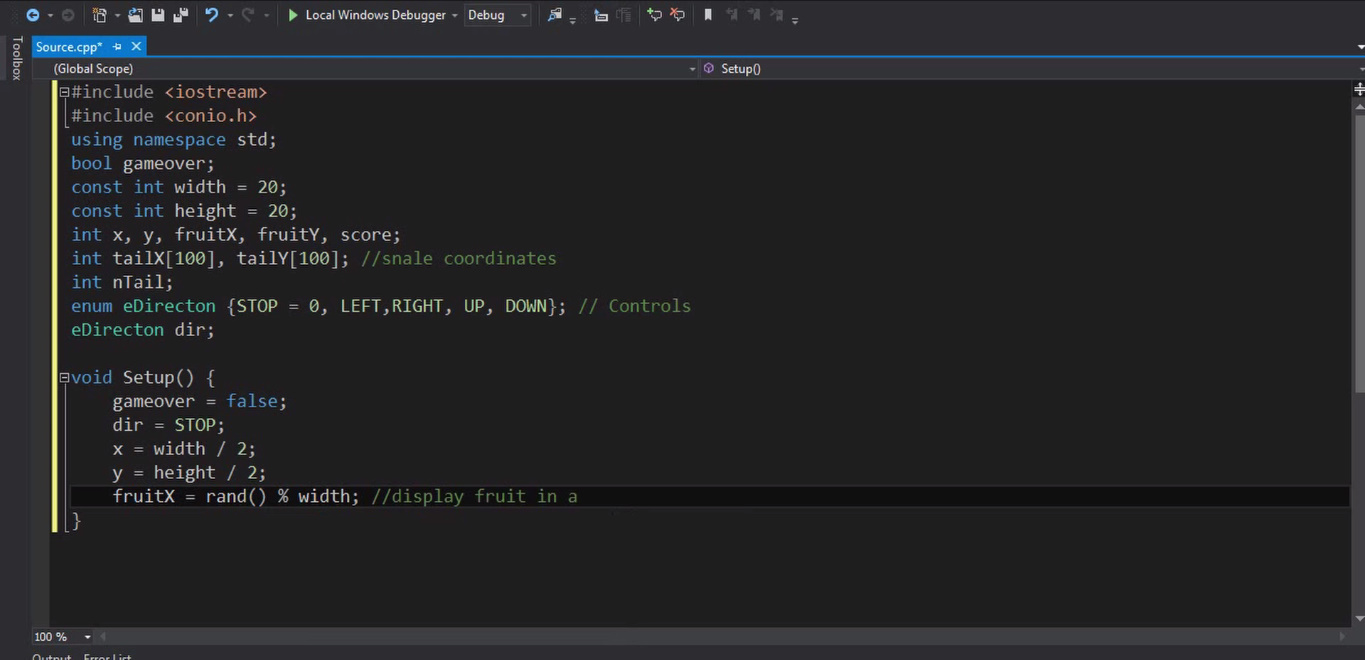1365x660 pixels.
Task: Open the Toolbox panel
Action: (17, 58)
